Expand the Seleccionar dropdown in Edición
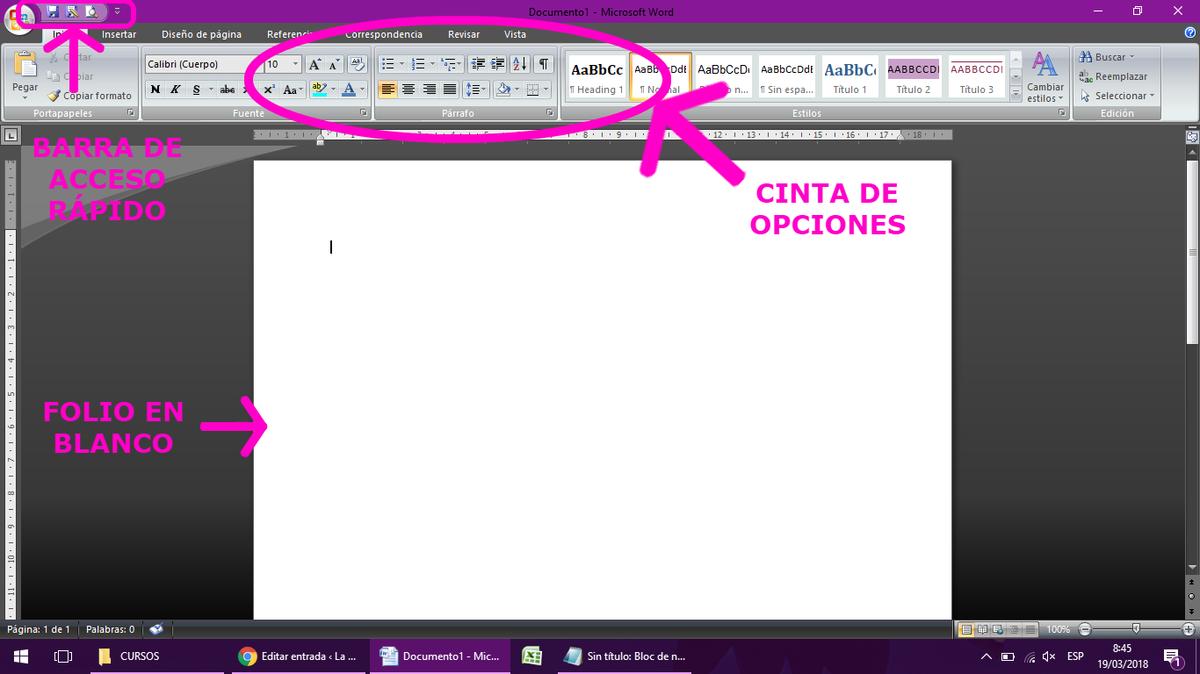The height and width of the screenshot is (674, 1200). 1120,96
